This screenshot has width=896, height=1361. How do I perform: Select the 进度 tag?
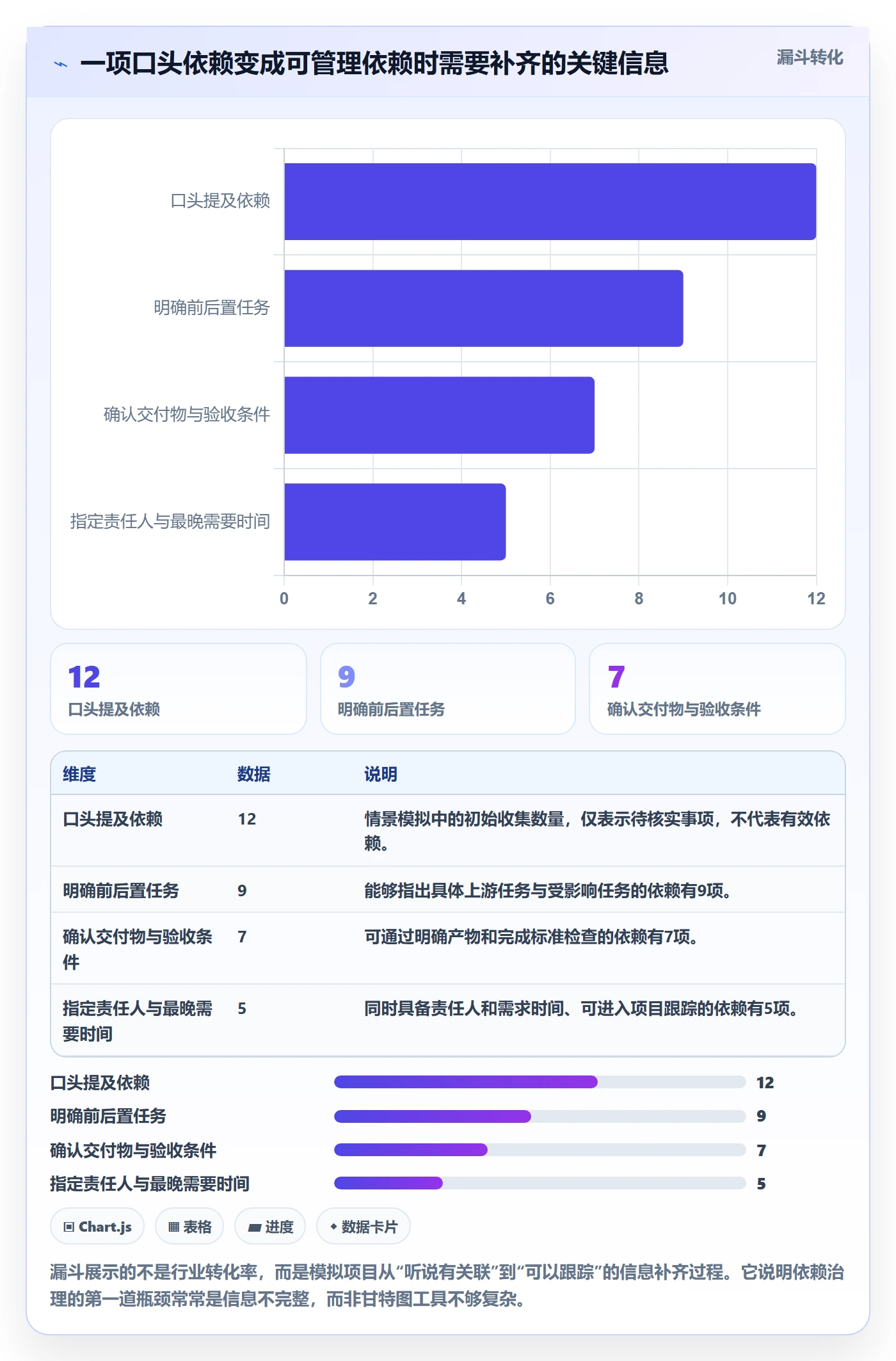pos(270,1227)
